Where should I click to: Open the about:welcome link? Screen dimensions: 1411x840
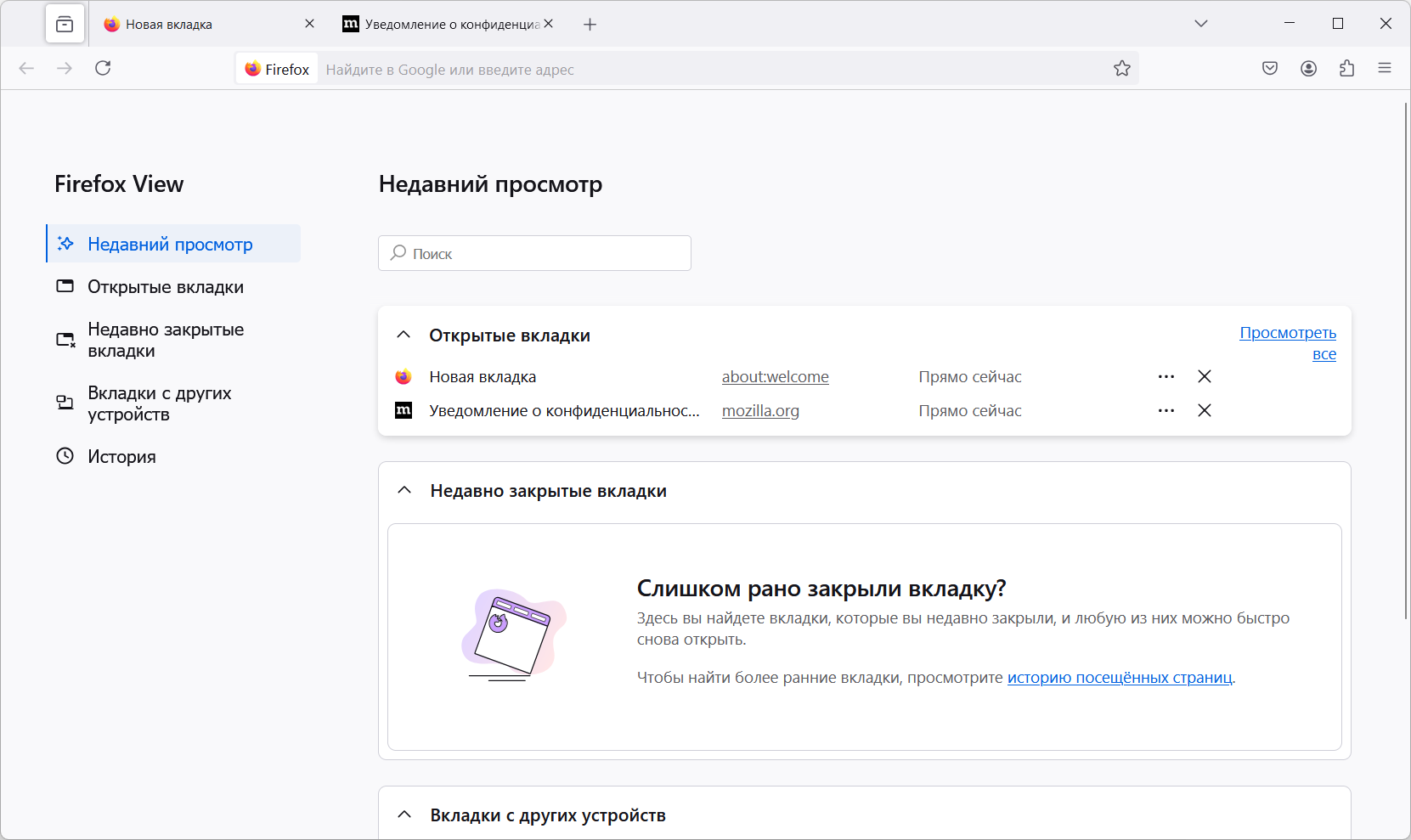775,376
